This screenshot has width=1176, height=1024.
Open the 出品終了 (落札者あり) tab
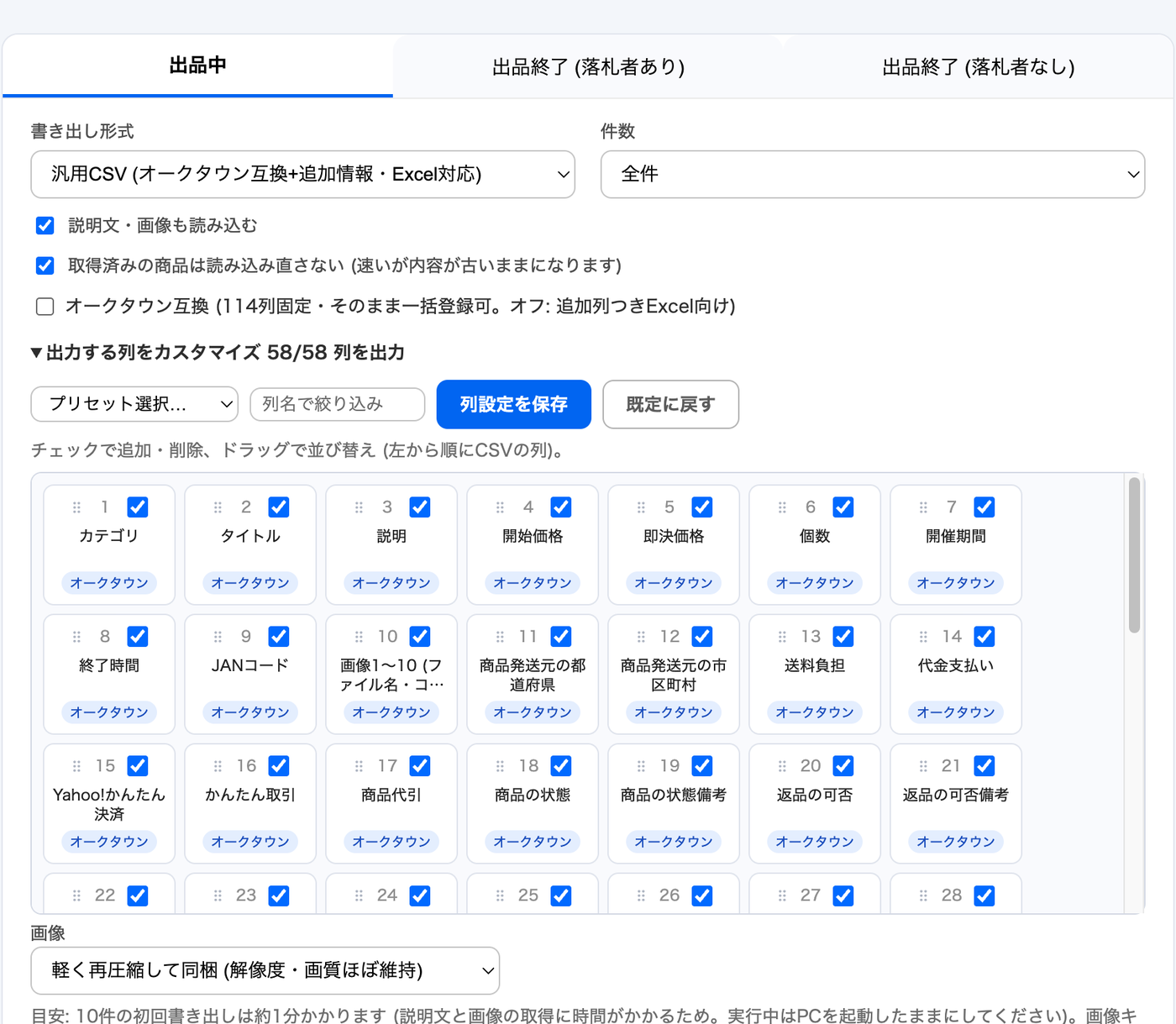[588, 66]
